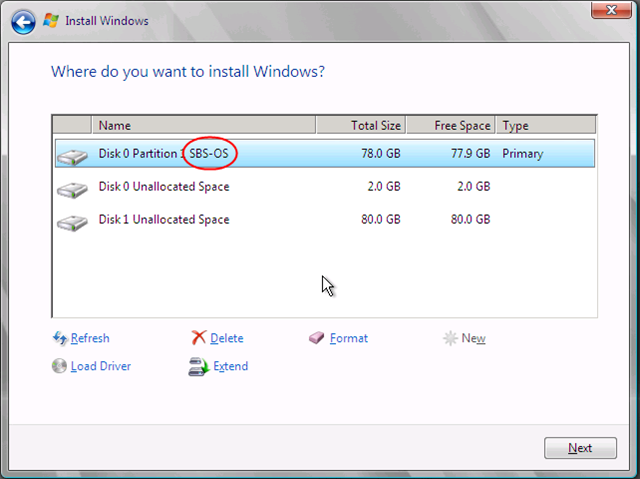640x479 pixels.
Task: Go back using the blue arrow button
Action: pos(23,22)
